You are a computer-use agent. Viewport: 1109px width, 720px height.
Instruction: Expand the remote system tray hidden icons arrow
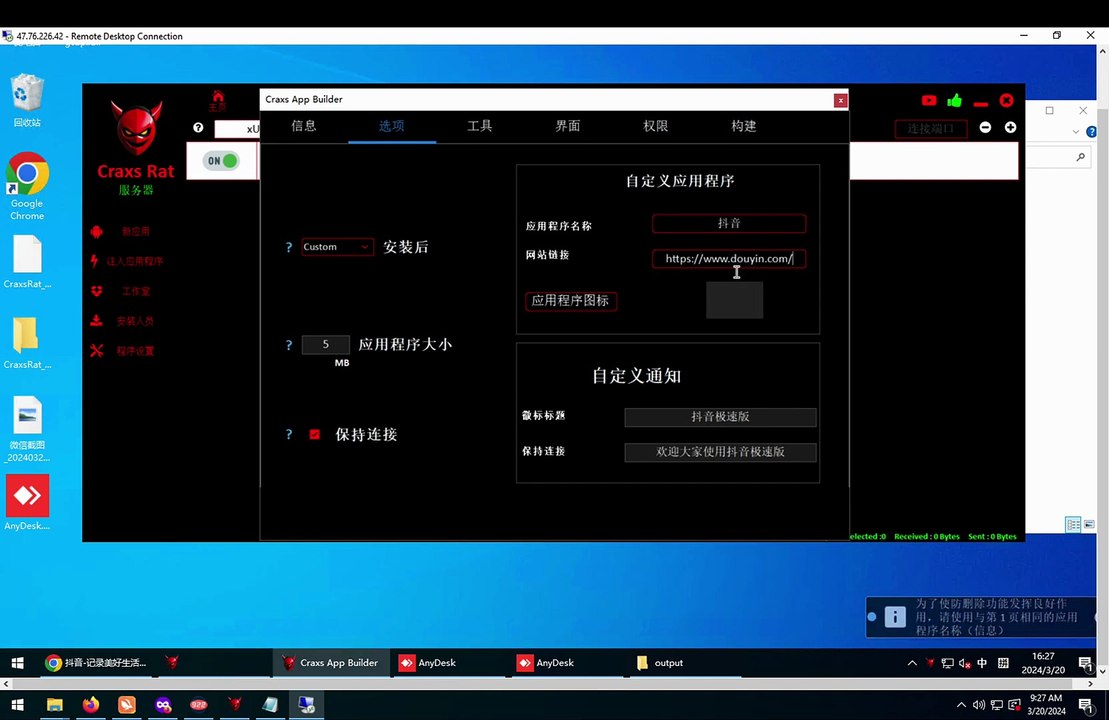[912, 663]
